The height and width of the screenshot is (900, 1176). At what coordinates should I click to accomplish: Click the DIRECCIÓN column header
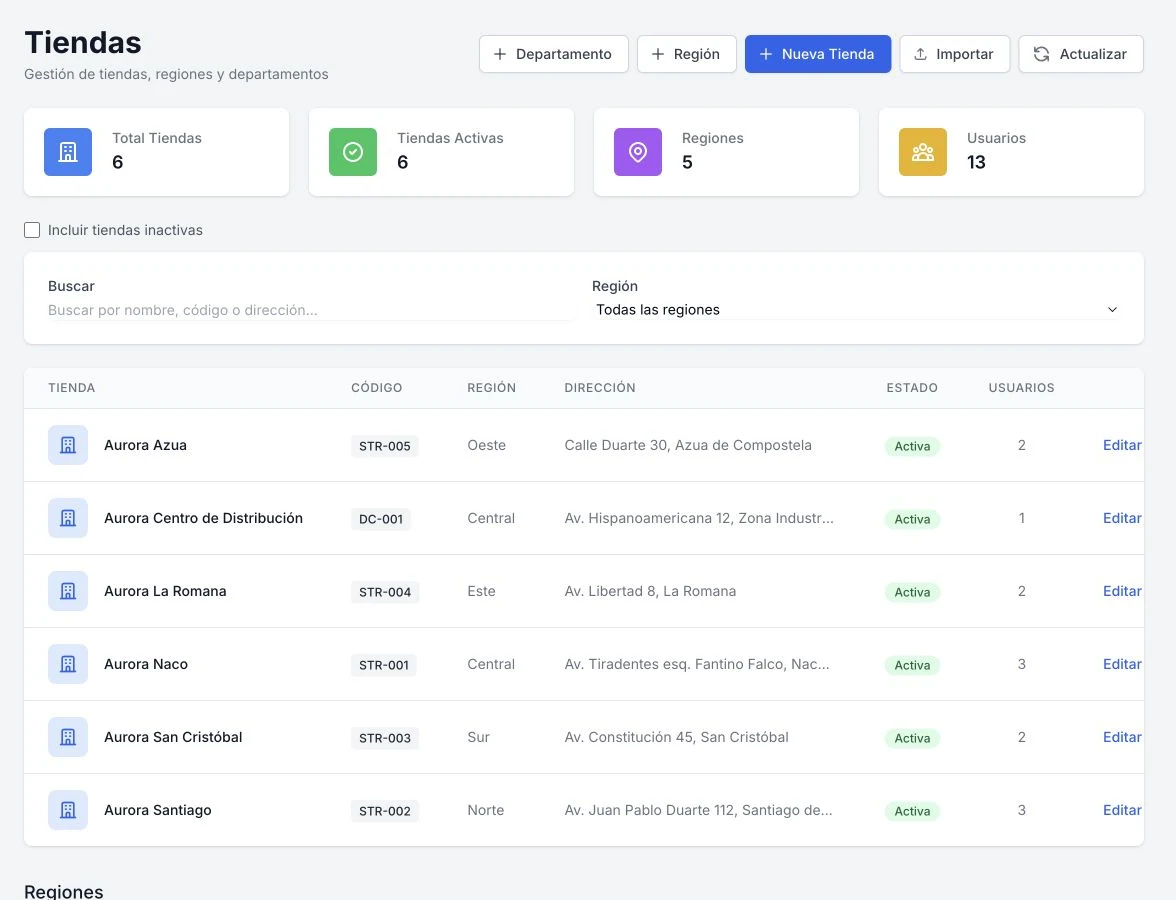[600, 388]
